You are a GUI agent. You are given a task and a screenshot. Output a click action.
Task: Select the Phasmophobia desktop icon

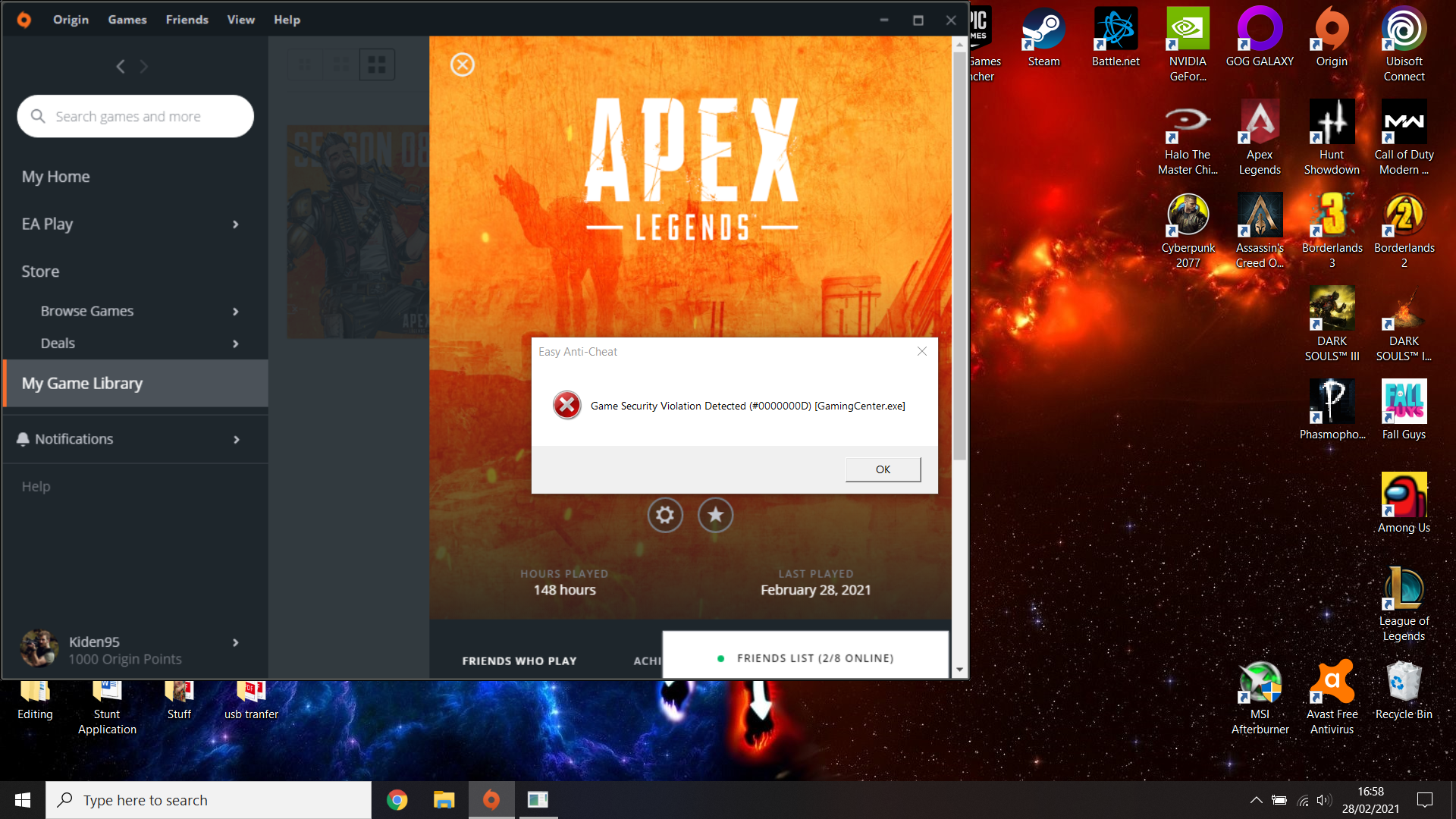[1332, 410]
